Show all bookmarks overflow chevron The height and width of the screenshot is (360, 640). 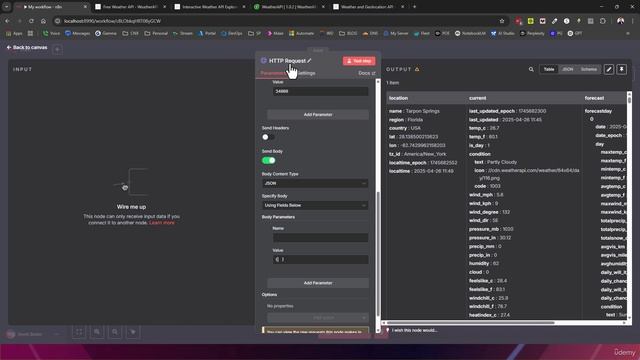(628, 33)
